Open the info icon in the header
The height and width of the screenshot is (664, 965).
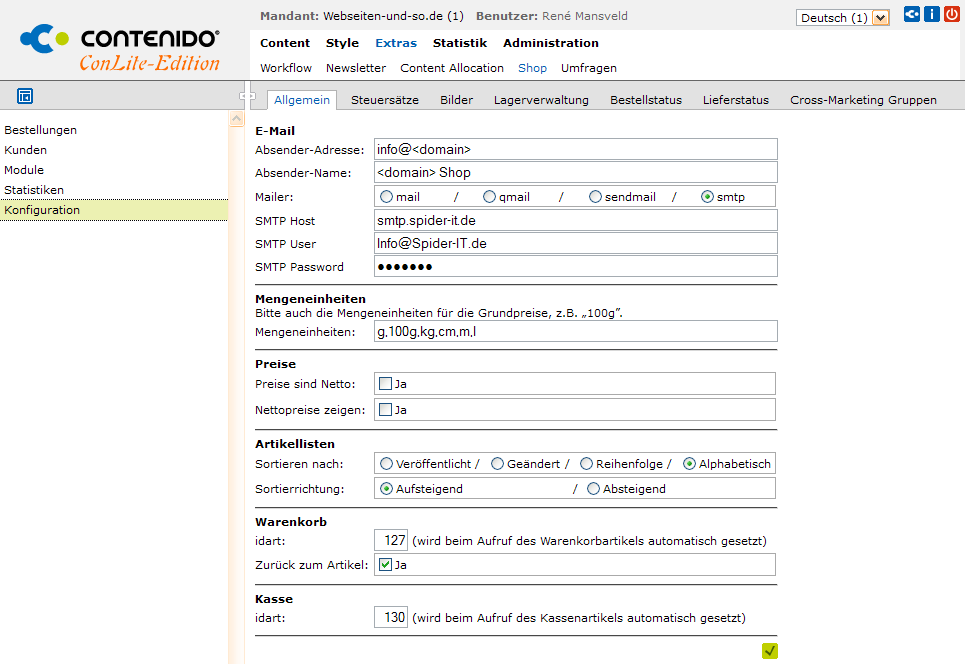(x=931, y=15)
